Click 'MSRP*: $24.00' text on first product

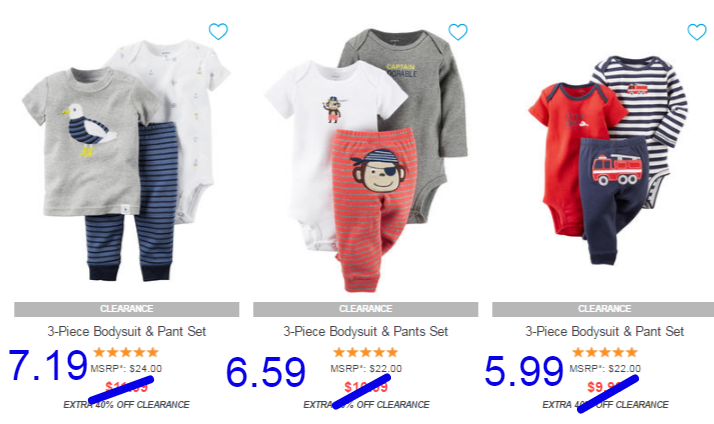click(x=126, y=368)
